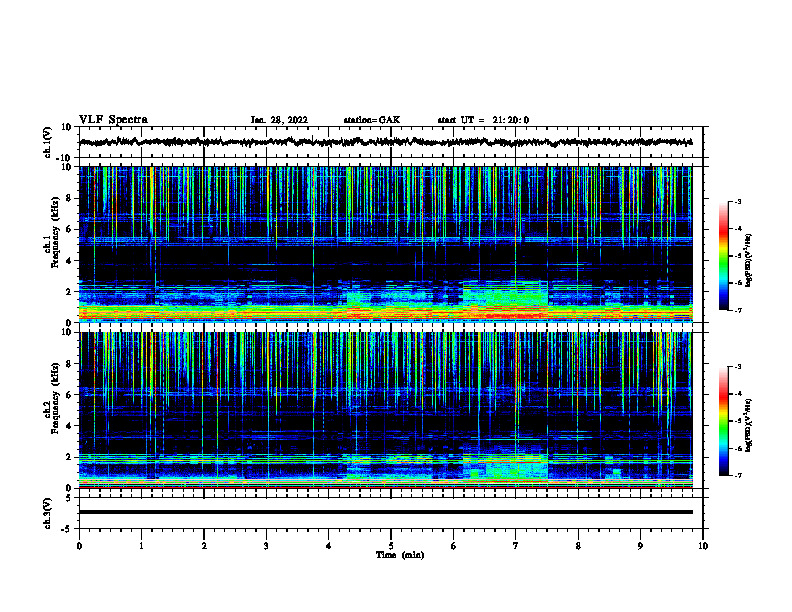Click the "2" kHz tick of ch.2 spectrogram
Image resolution: width=792 pixels, height=612 pixels.
pyautogui.click(x=69, y=457)
